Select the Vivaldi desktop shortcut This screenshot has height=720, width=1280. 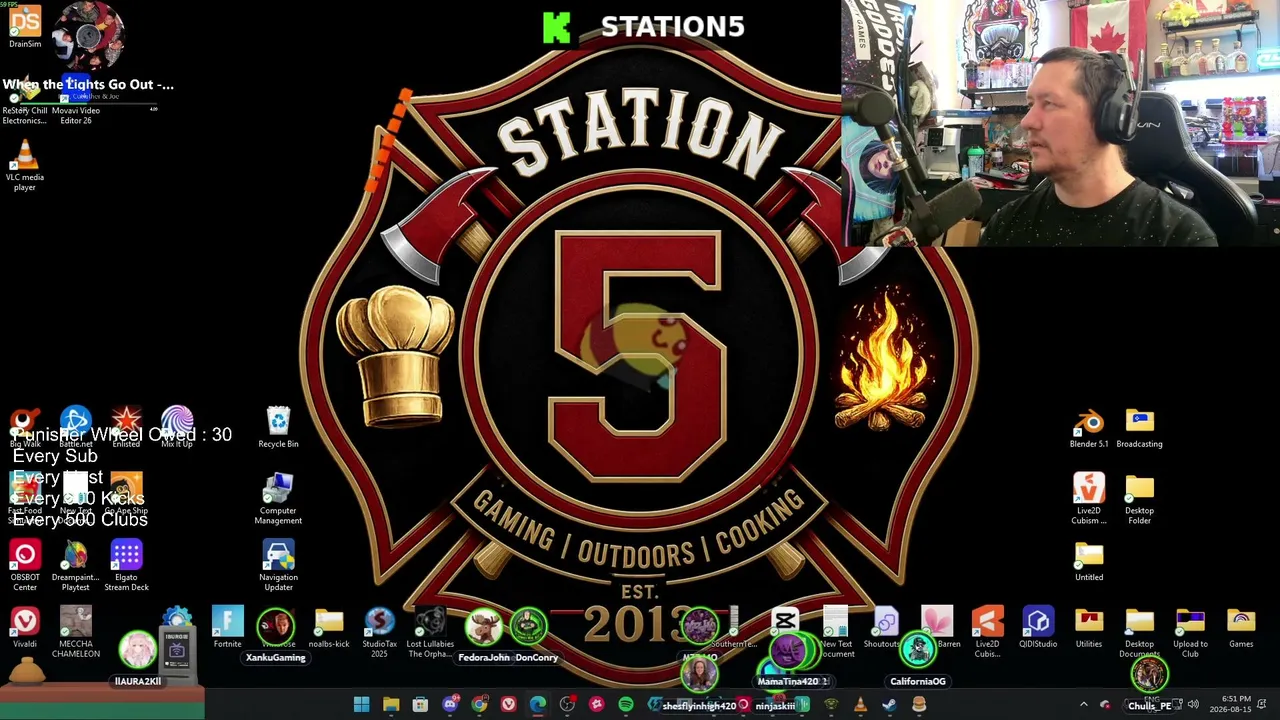(x=25, y=629)
